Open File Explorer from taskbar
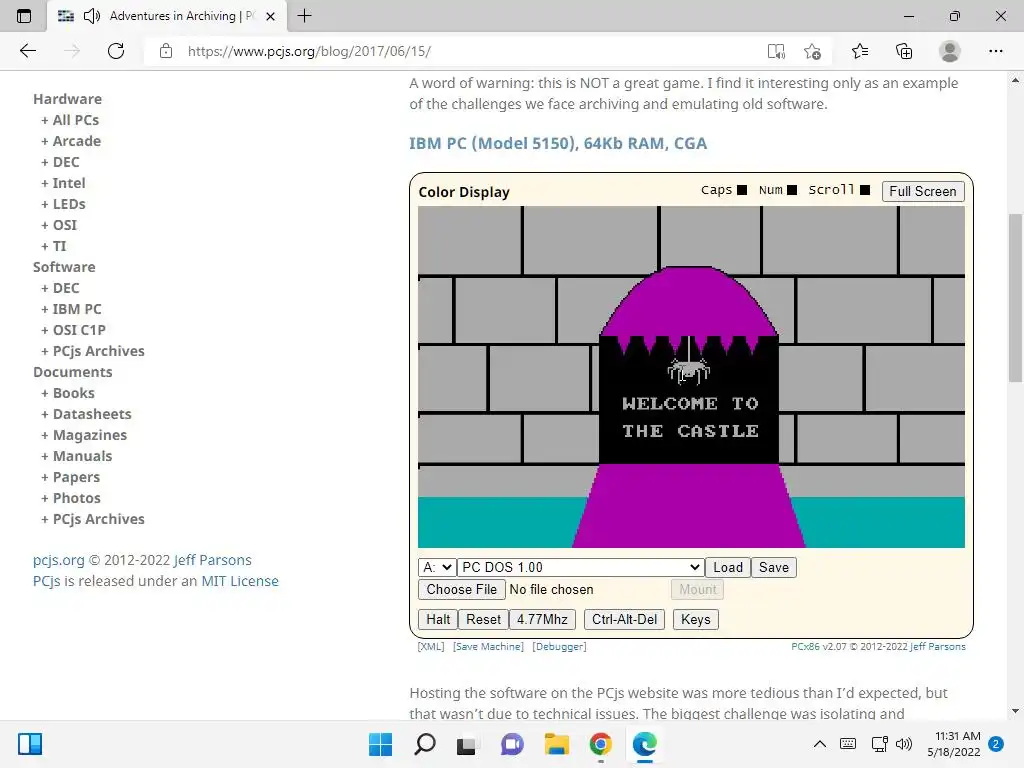 click(556, 744)
